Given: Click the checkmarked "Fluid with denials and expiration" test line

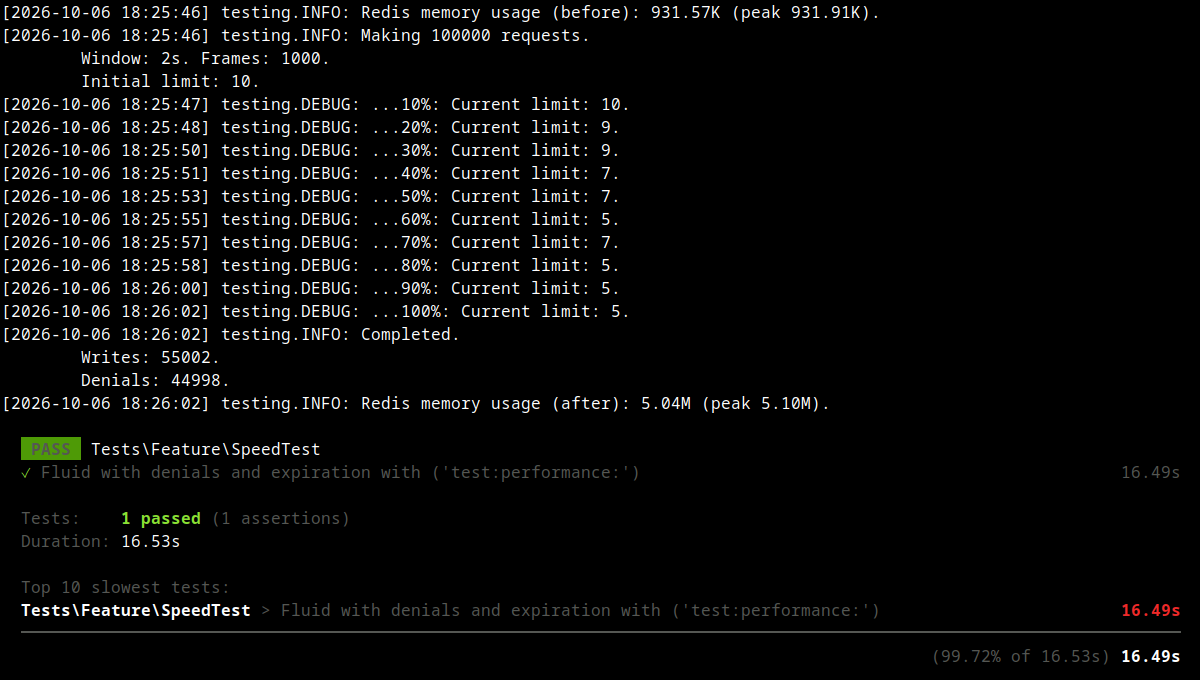Looking at the screenshot, I should [x=330, y=473].
